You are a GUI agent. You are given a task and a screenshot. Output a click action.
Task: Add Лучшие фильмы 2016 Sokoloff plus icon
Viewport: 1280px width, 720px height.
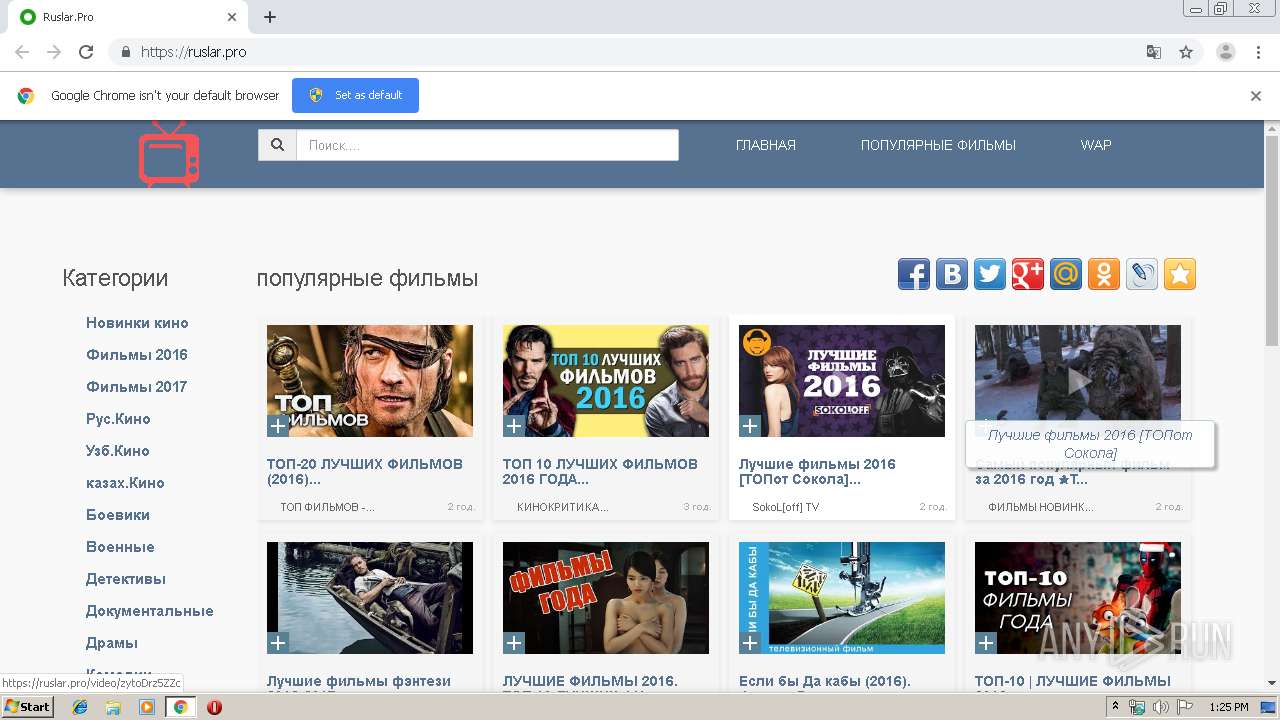[750, 426]
